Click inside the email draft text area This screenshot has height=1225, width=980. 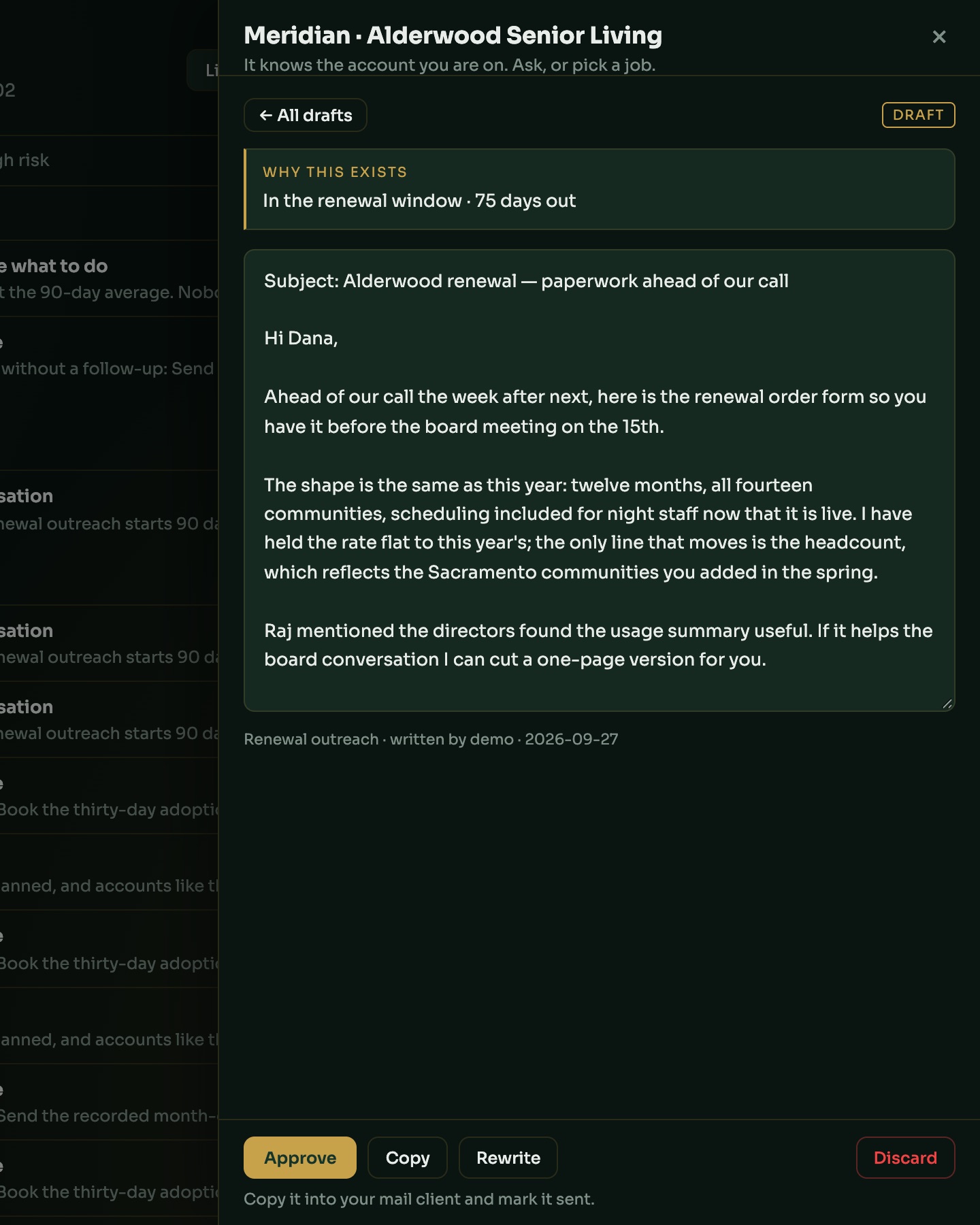pyautogui.click(x=600, y=480)
